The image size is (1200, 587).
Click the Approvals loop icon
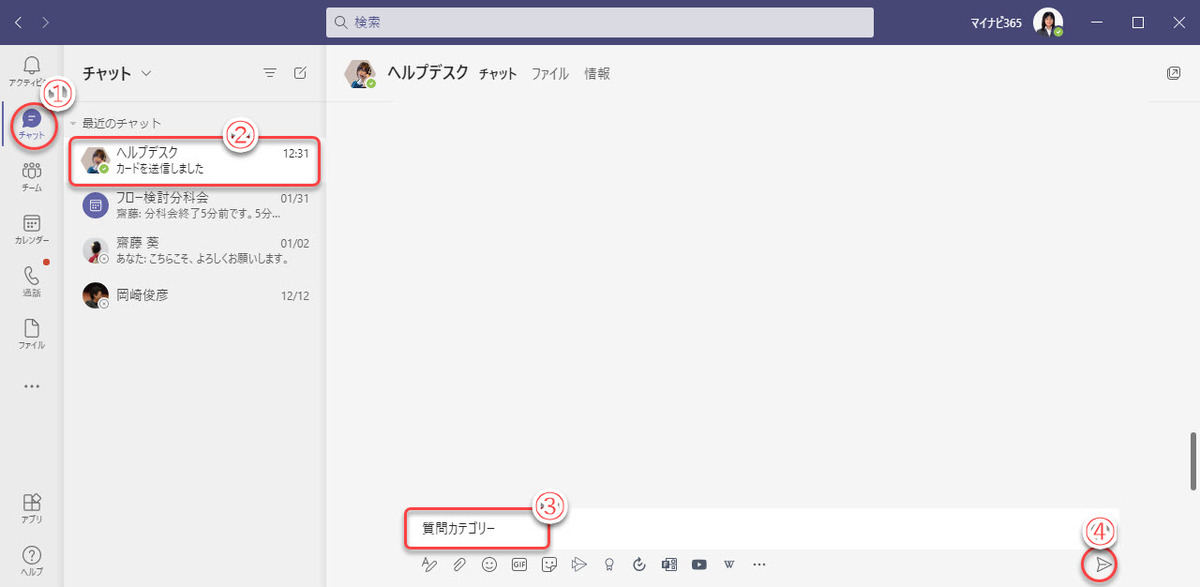639,564
